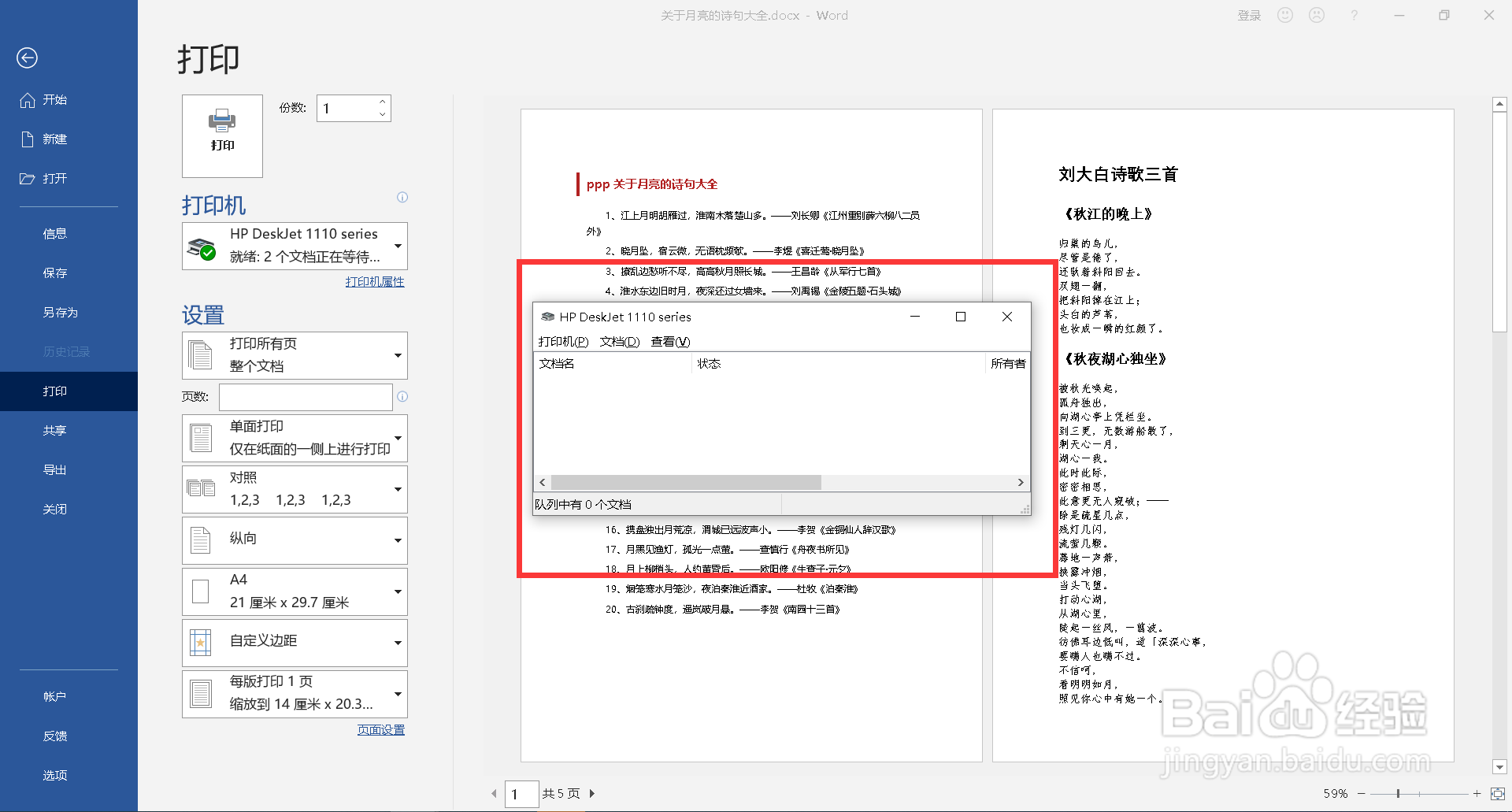Go to next preview page arrow

[x=592, y=794]
